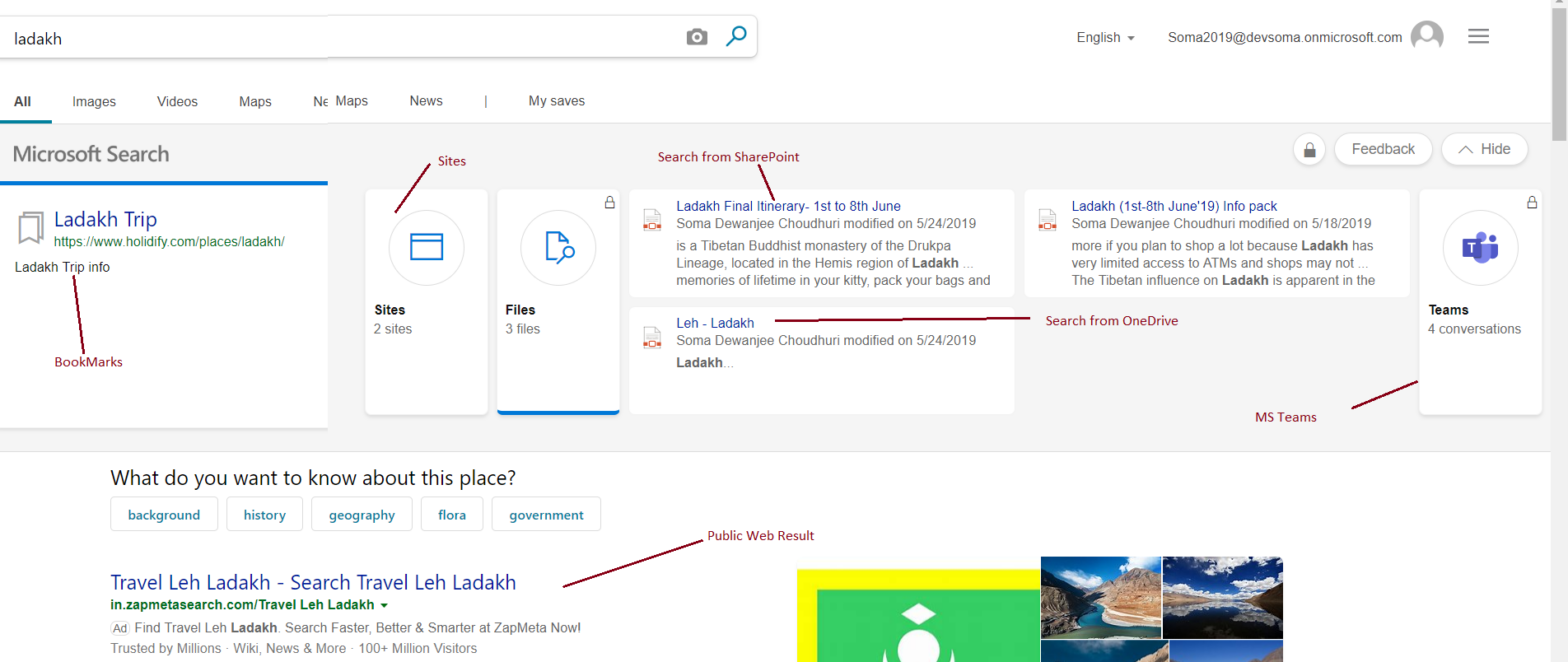Image resolution: width=1568 pixels, height=662 pixels.
Task: Open the hamburger settings menu
Action: click(1478, 37)
